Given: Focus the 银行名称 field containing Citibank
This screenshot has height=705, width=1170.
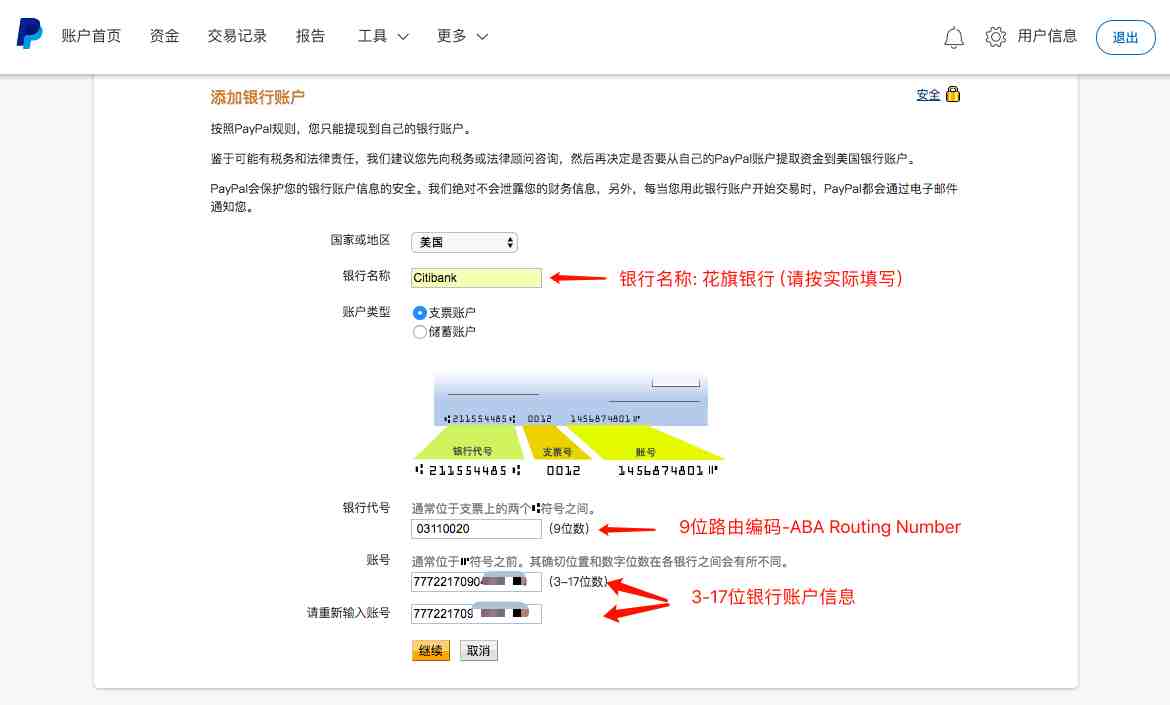Looking at the screenshot, I should (476, 278).
